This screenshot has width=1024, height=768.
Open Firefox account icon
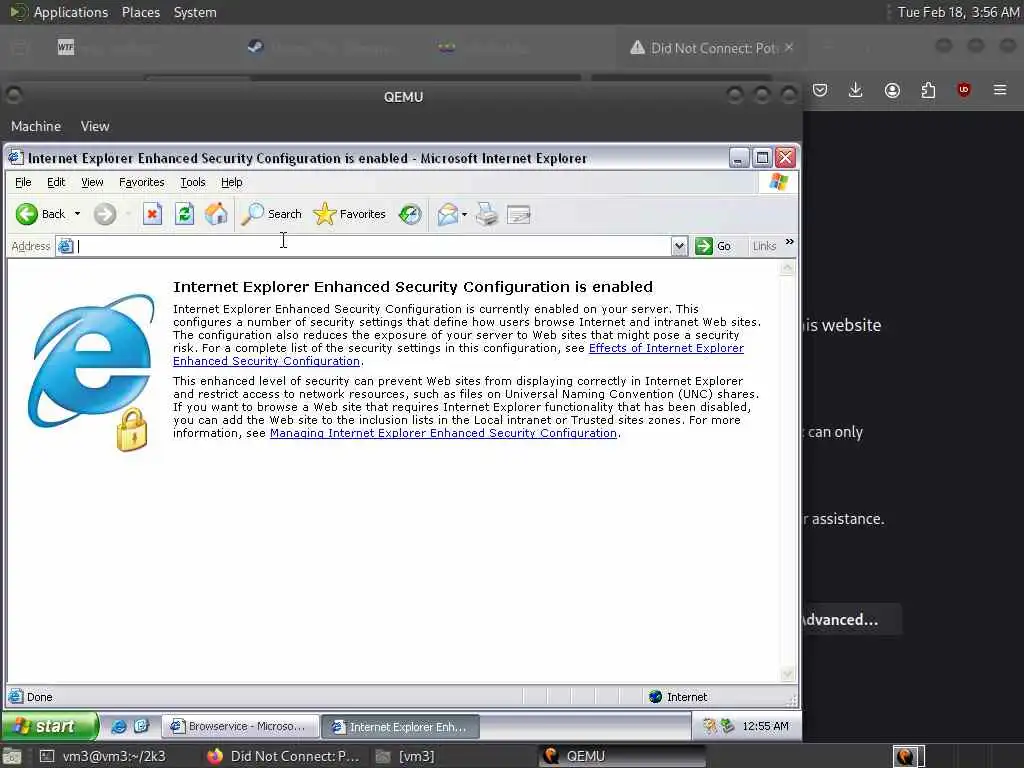click(892, 90)
